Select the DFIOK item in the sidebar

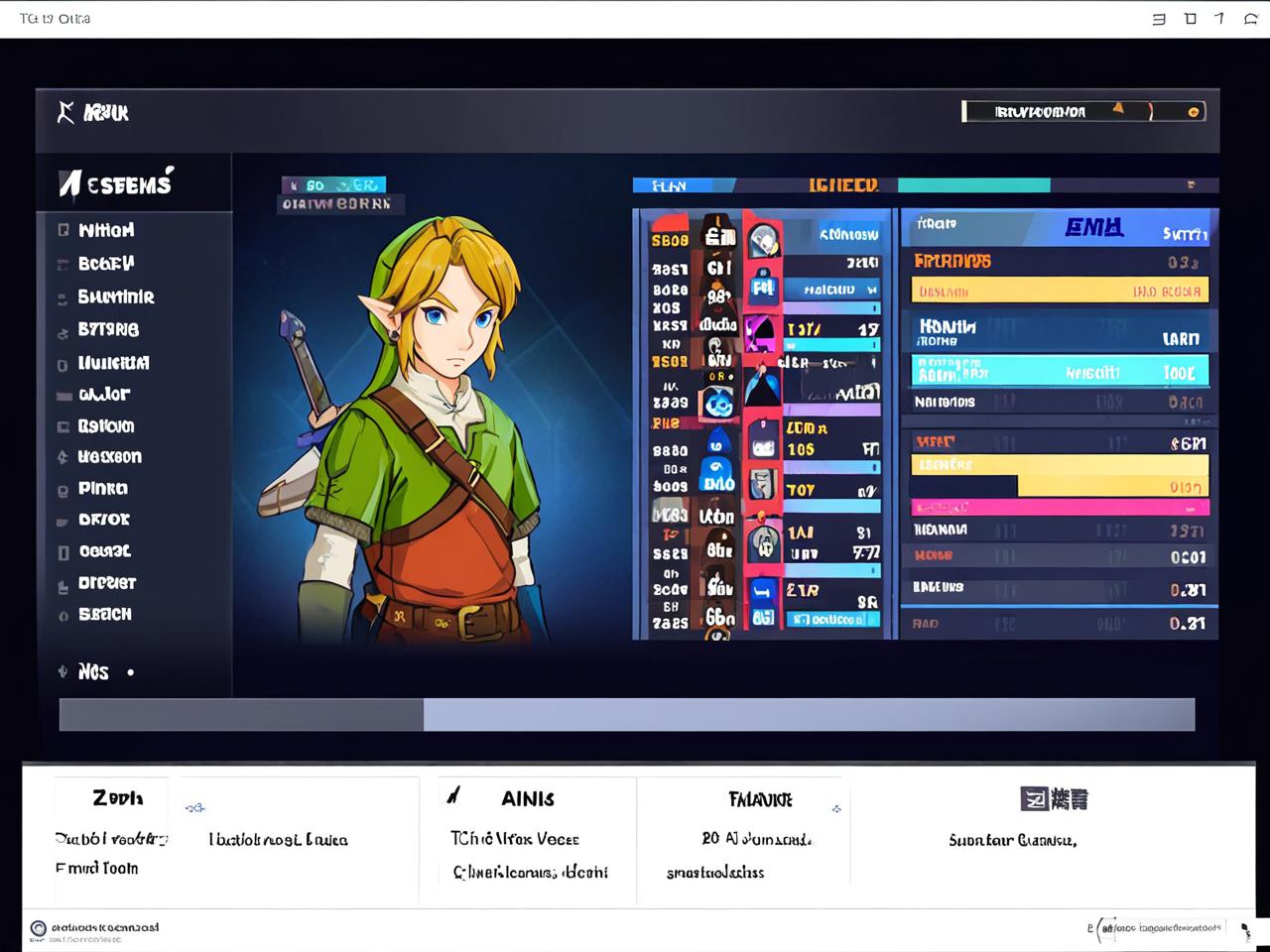coord(104,520)
